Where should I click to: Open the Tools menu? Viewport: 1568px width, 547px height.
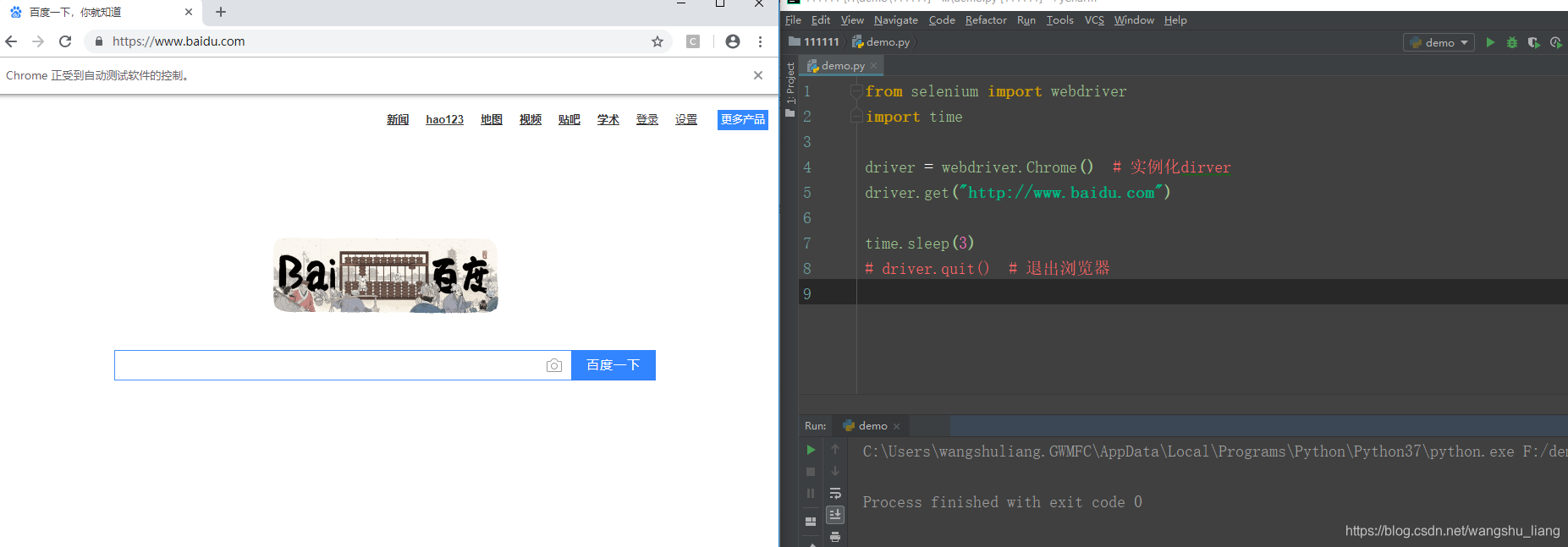tap(1060, 20)
